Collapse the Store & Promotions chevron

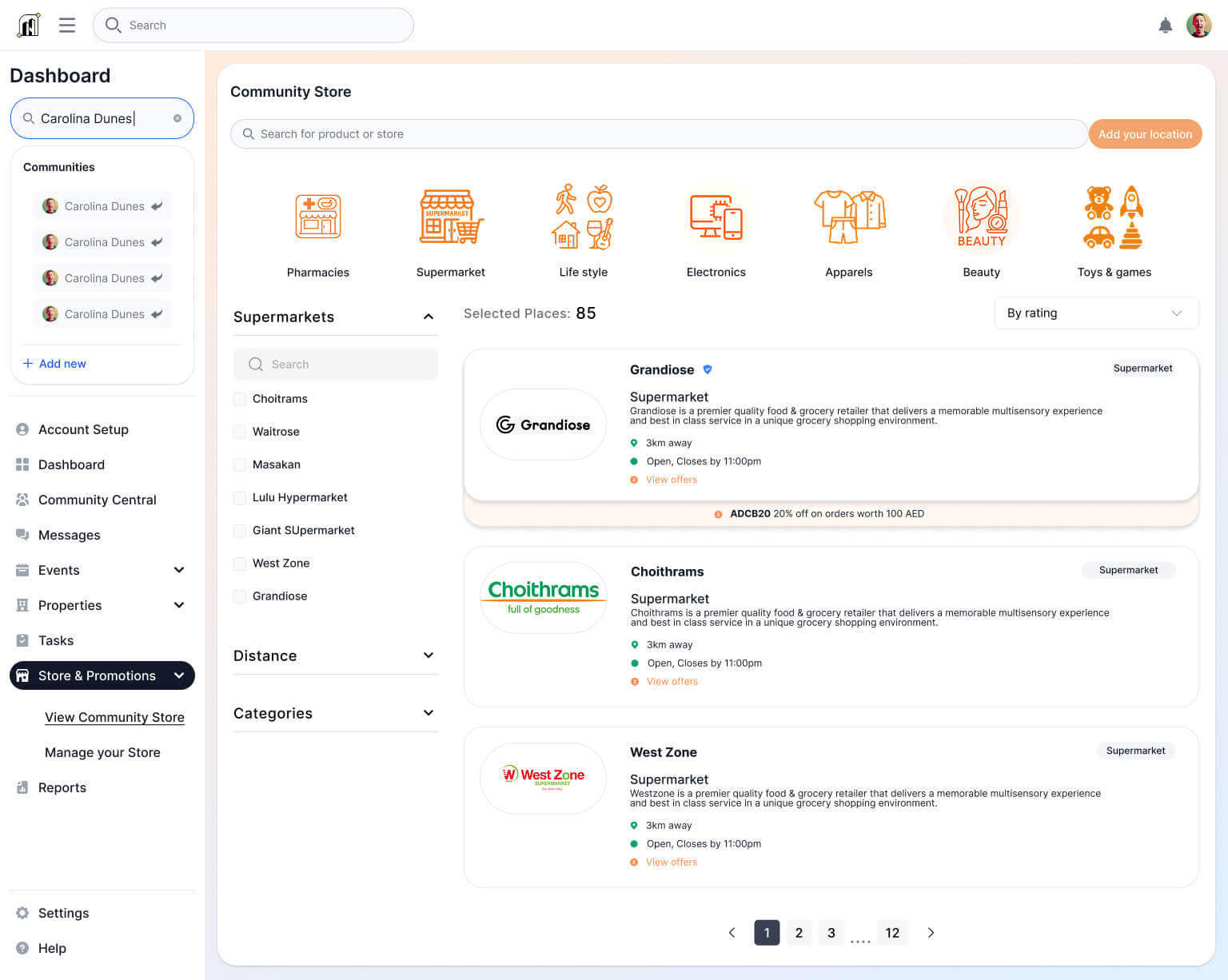pos(179,675)
